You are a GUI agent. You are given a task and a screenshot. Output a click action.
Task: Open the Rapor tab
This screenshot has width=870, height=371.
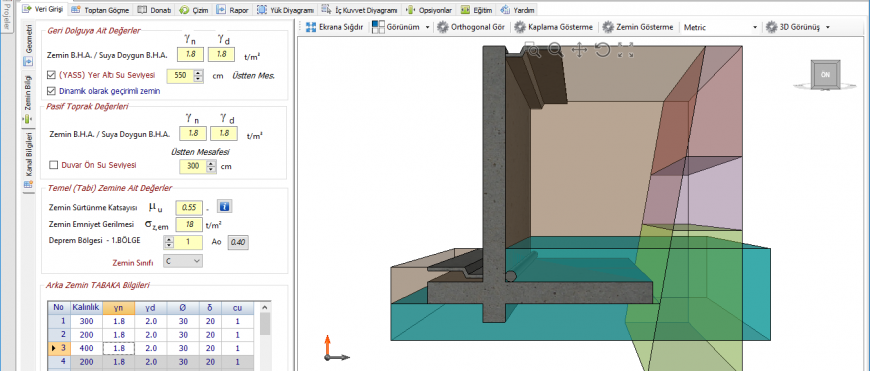click(232, 9)
